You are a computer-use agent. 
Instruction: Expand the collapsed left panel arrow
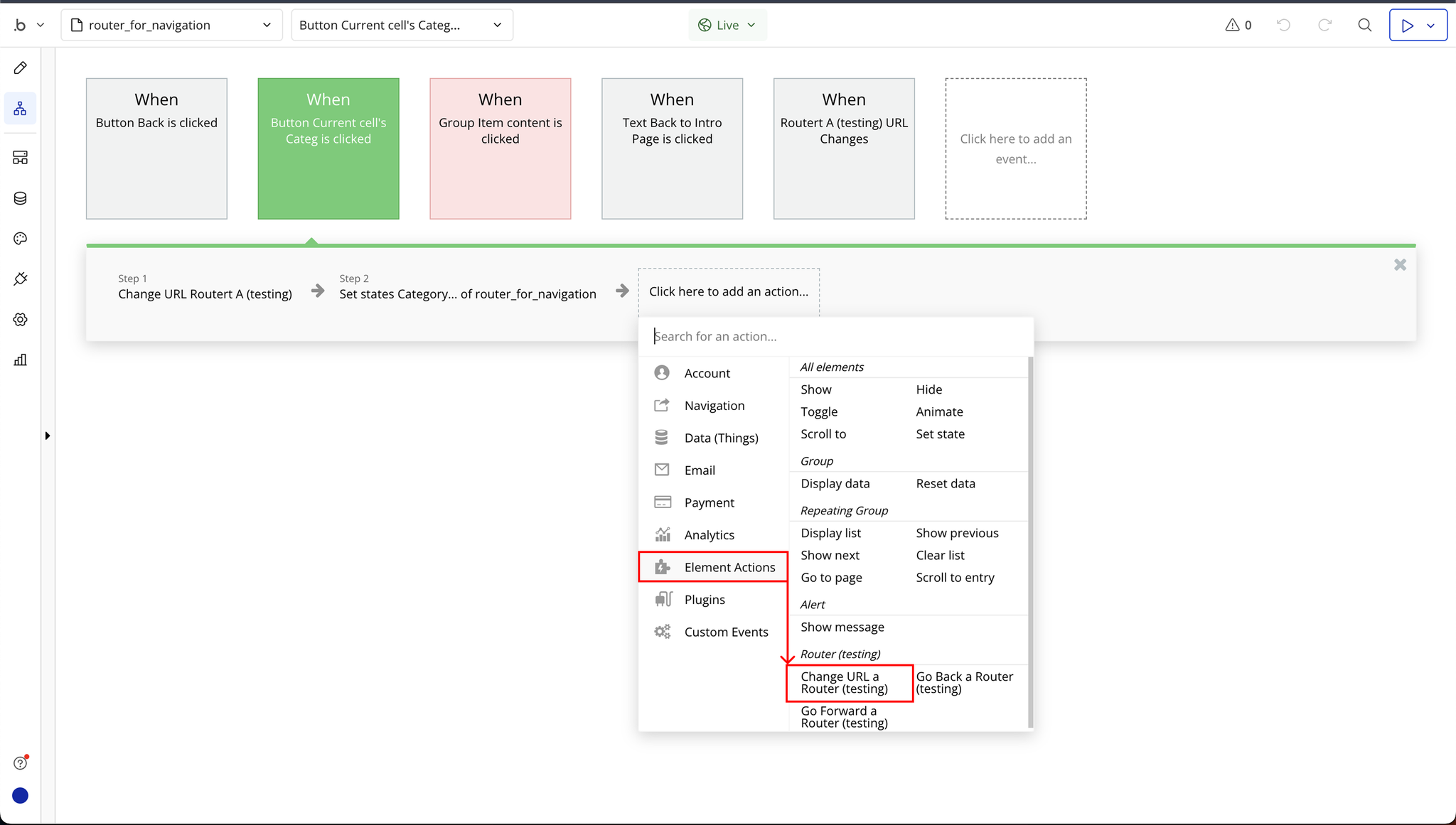point(47,436)
